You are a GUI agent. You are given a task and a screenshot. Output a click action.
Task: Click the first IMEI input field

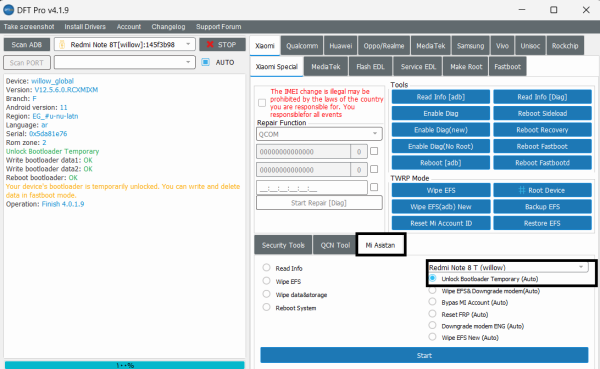click(x=303, y=152)
